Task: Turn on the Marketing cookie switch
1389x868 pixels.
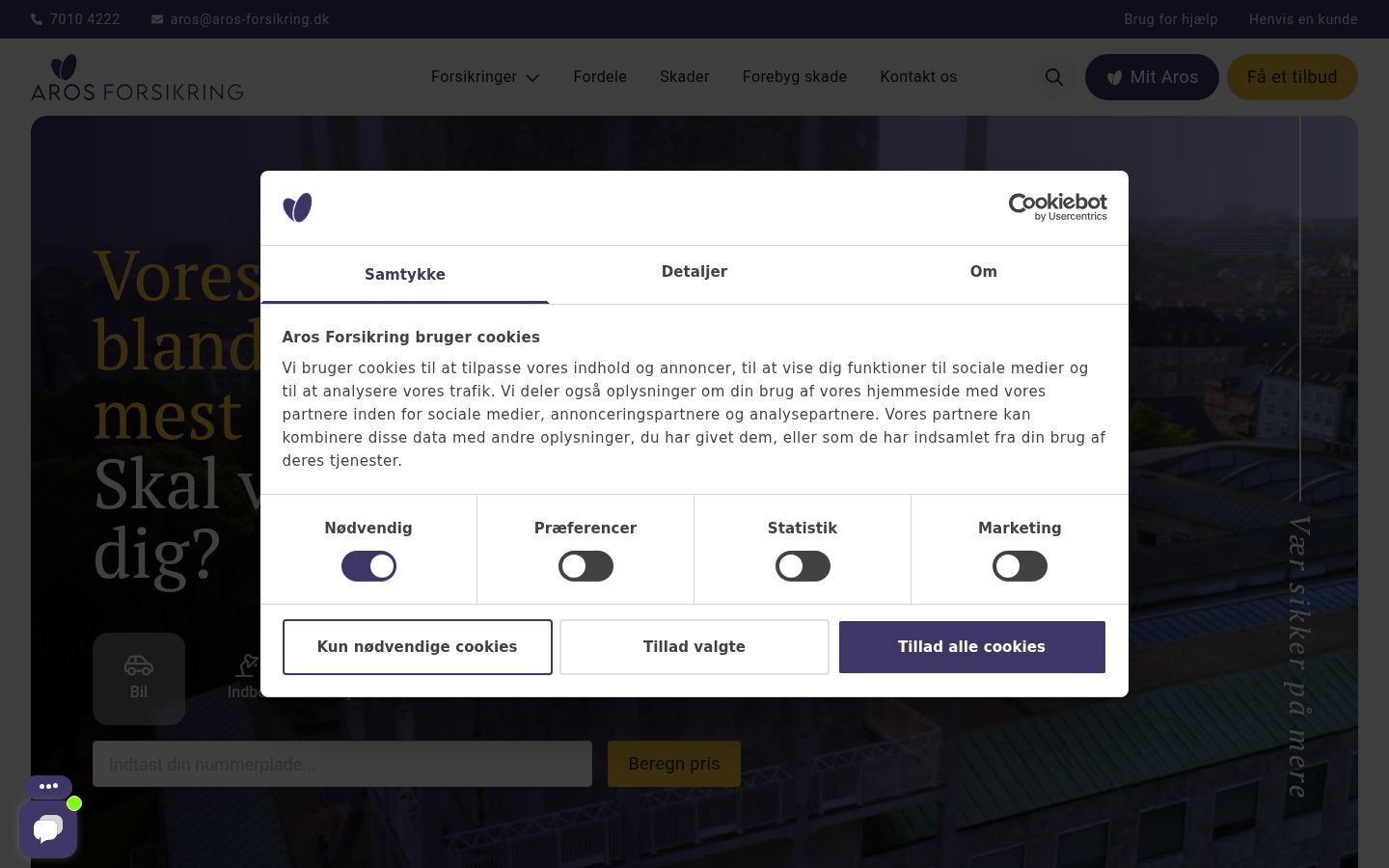Action: 1020,566
